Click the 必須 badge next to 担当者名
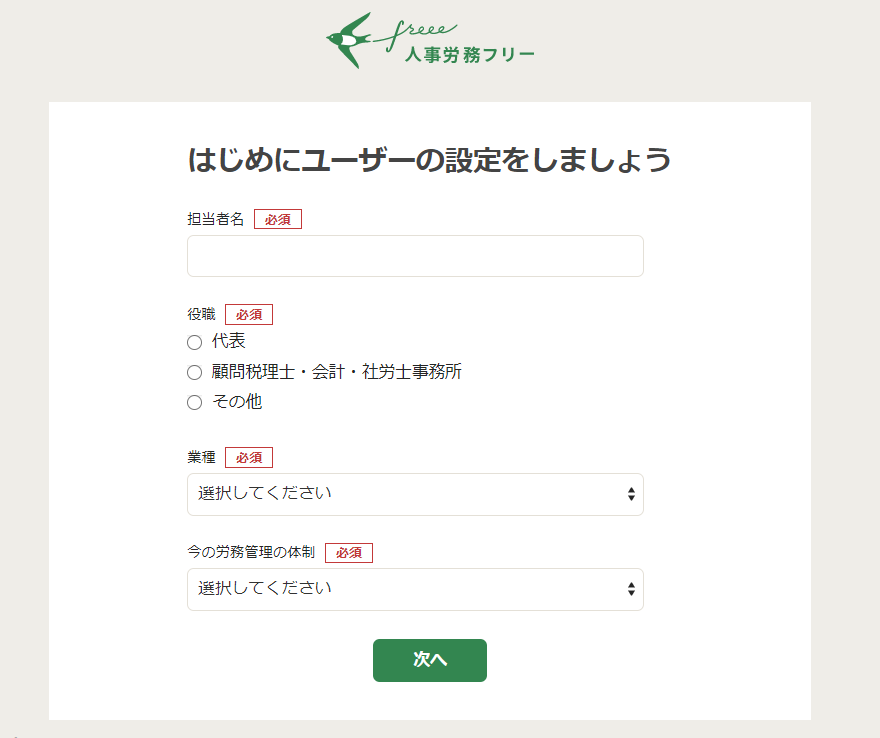 [x=278, y=218]
